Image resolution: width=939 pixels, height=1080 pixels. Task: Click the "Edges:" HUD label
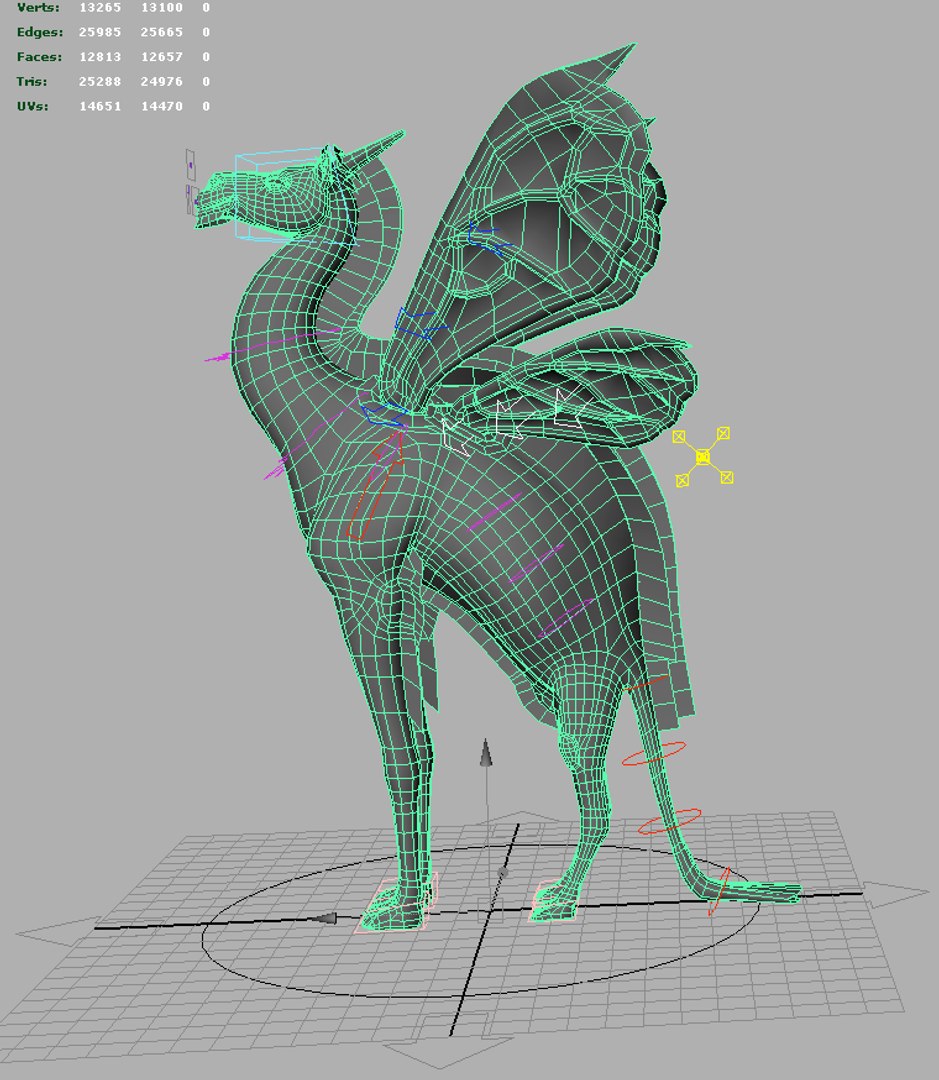pyautogui.click(x=40, y=32)
